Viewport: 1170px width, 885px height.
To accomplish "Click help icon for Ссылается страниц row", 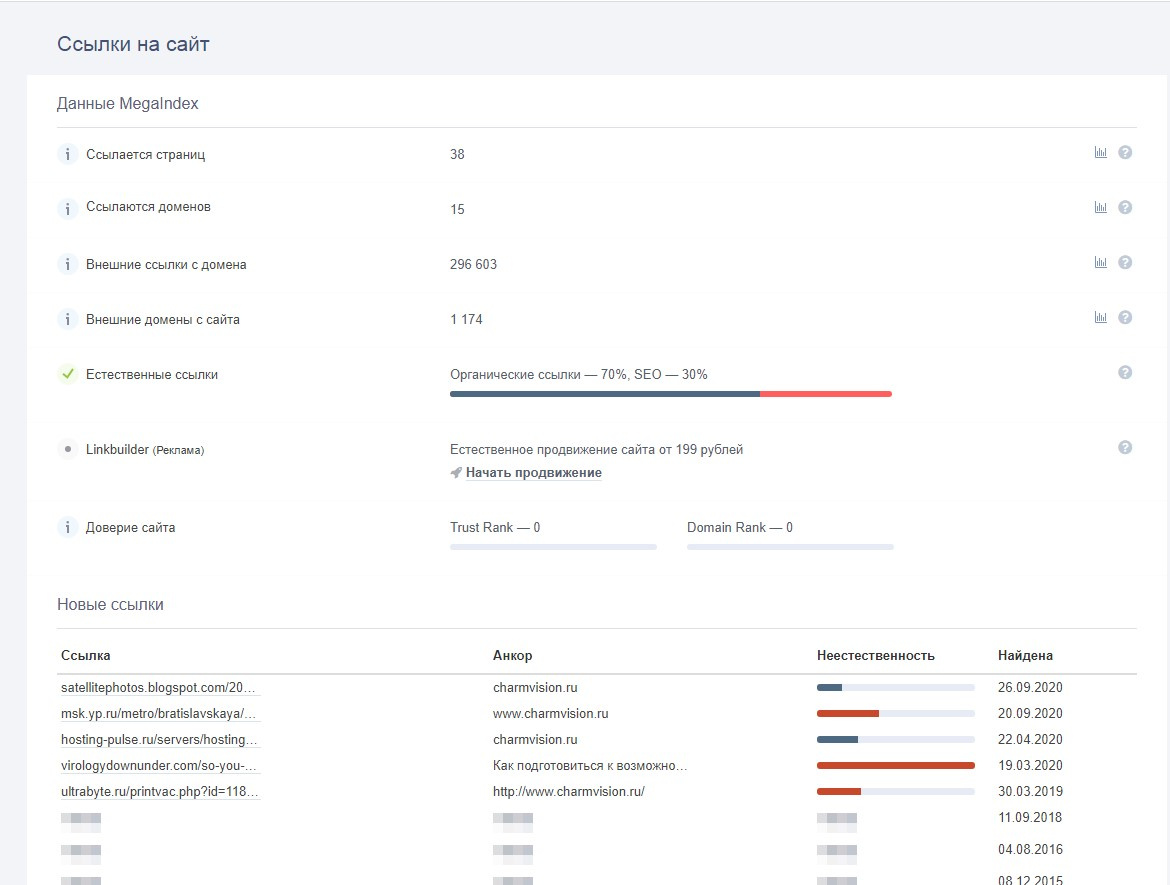I will 1125,153.
